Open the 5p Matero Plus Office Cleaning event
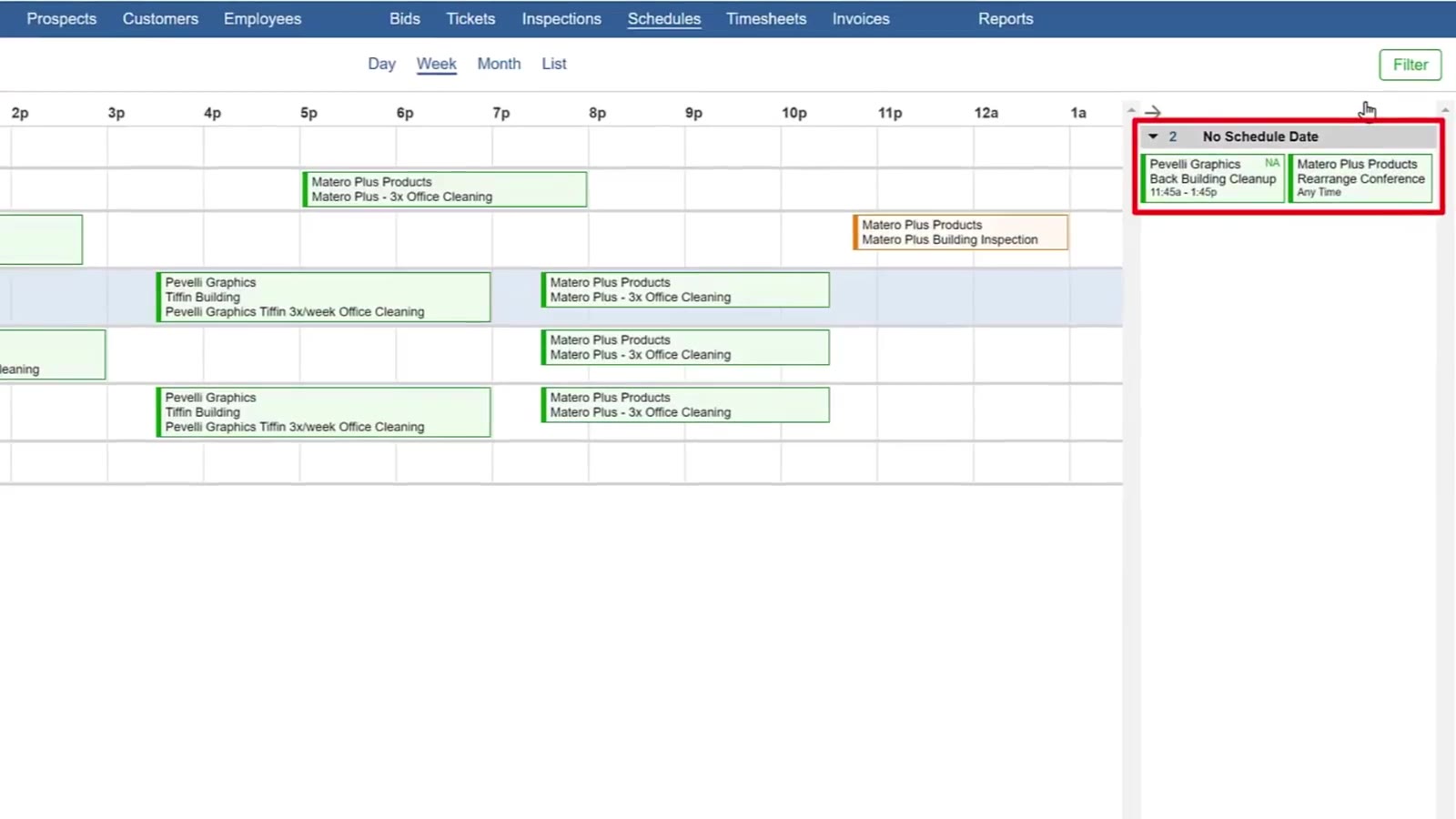This screenshot has height=819, width=1456. point(444,189)
